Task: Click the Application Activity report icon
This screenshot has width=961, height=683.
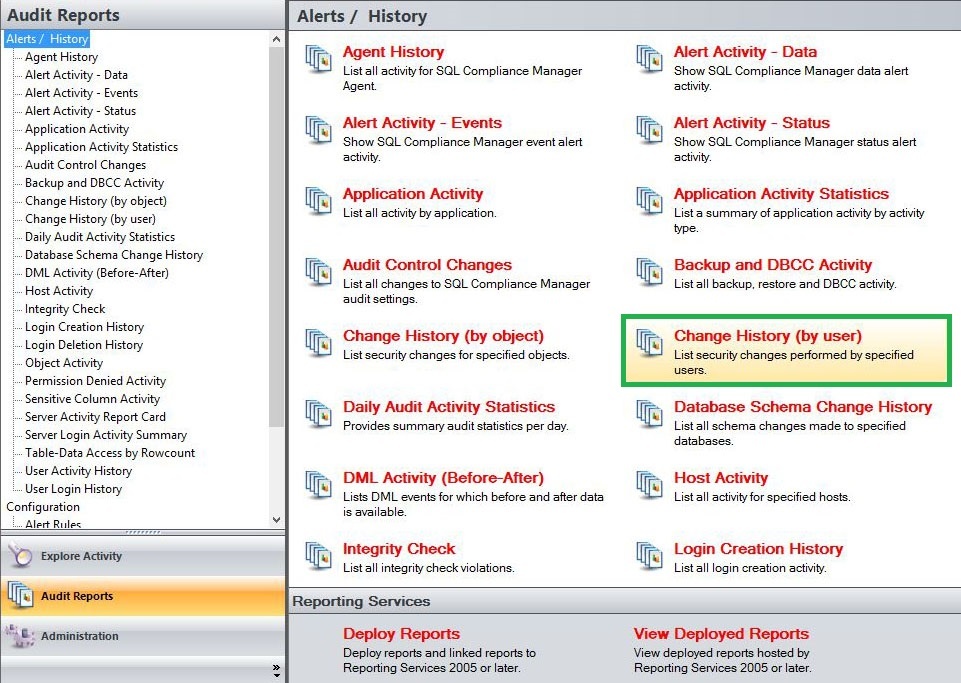Action: (319, 201)
